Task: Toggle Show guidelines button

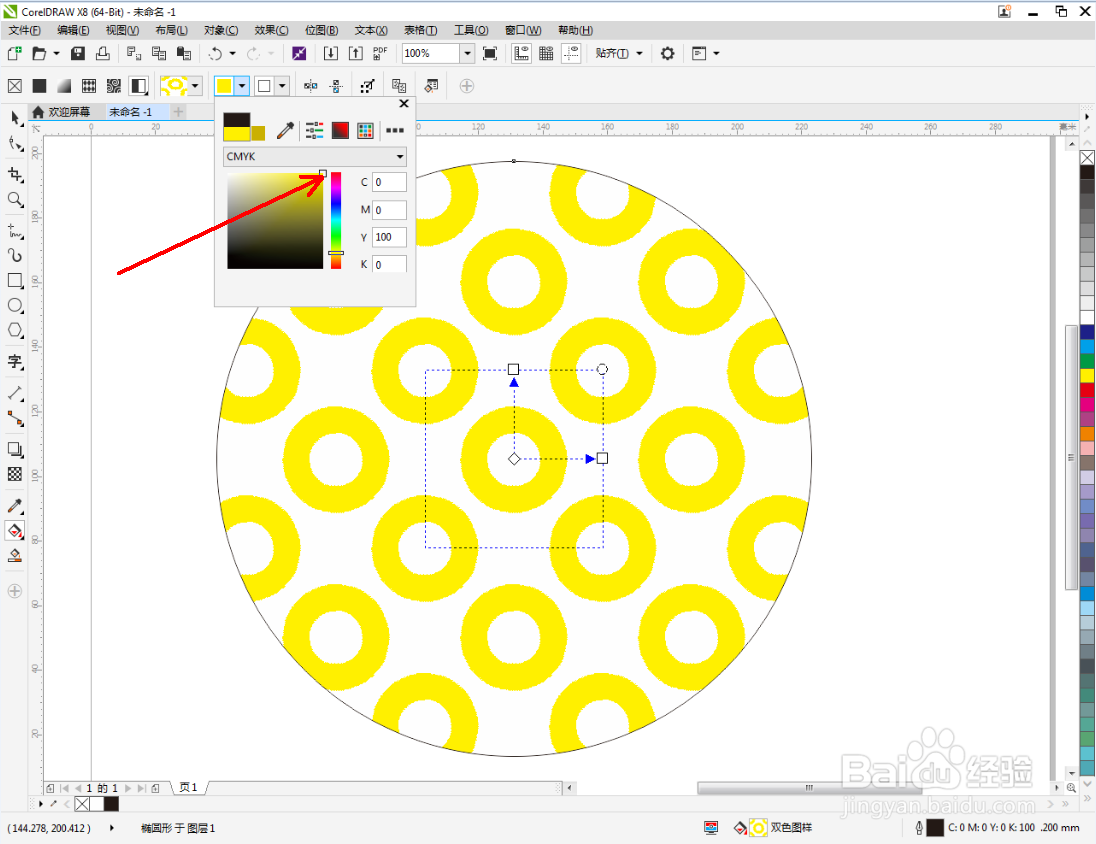Action: pos(572,53)
